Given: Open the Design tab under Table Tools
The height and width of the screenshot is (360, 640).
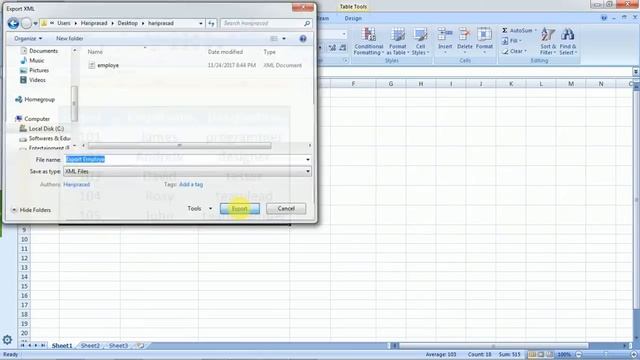Looking at the screenshot, I should [x=353, y=18].
